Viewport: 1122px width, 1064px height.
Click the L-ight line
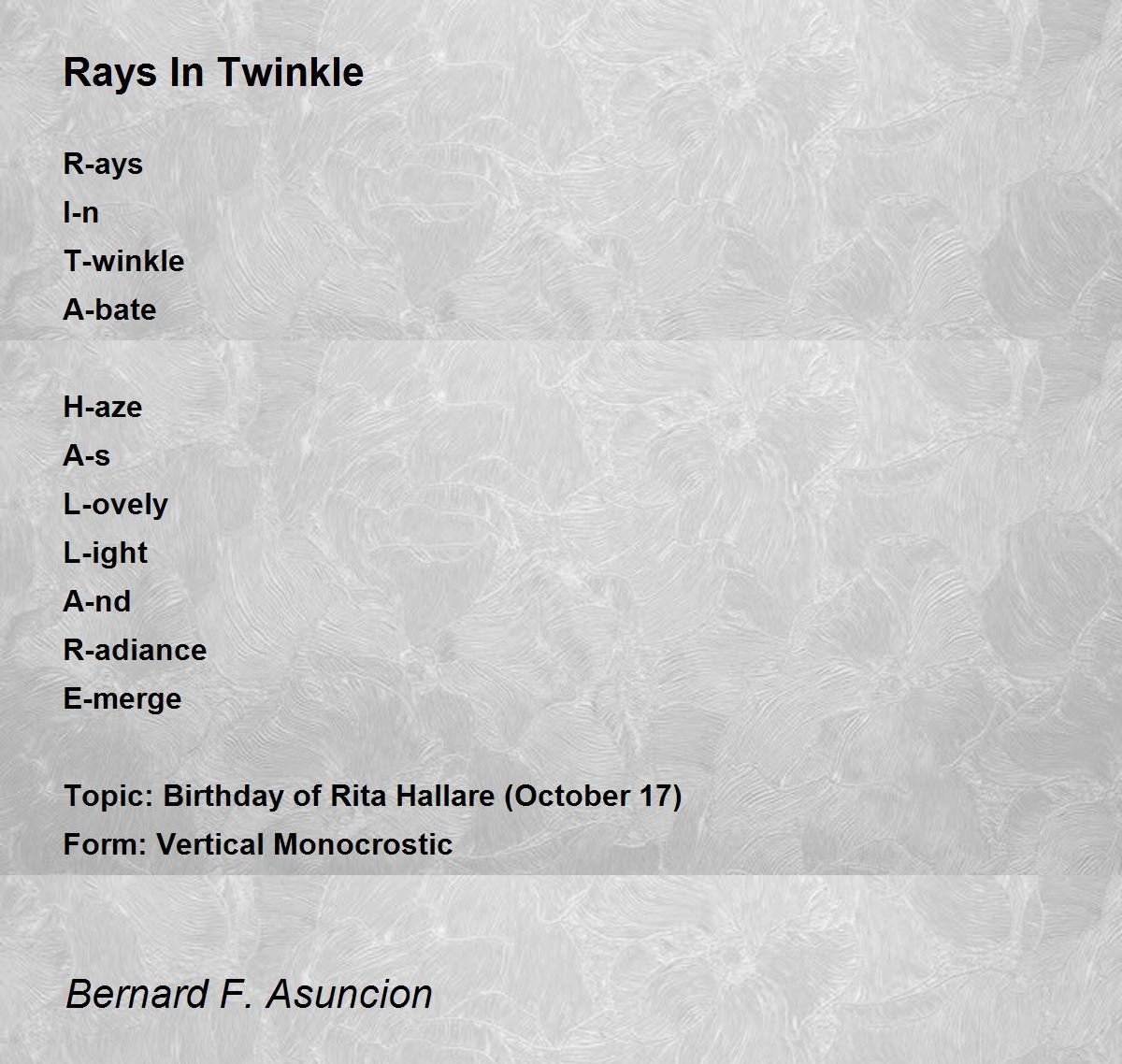pyautogui.click(x=105, y=554)
